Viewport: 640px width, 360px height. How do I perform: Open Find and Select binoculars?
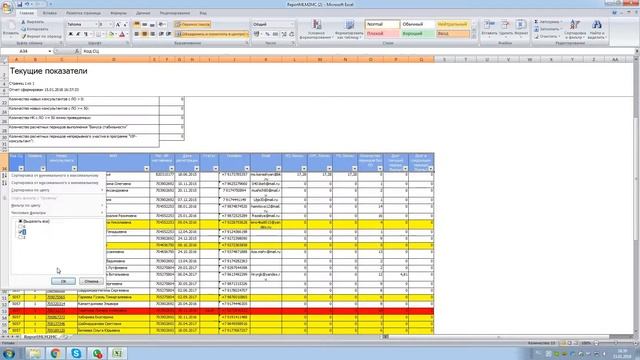(596, 29)
